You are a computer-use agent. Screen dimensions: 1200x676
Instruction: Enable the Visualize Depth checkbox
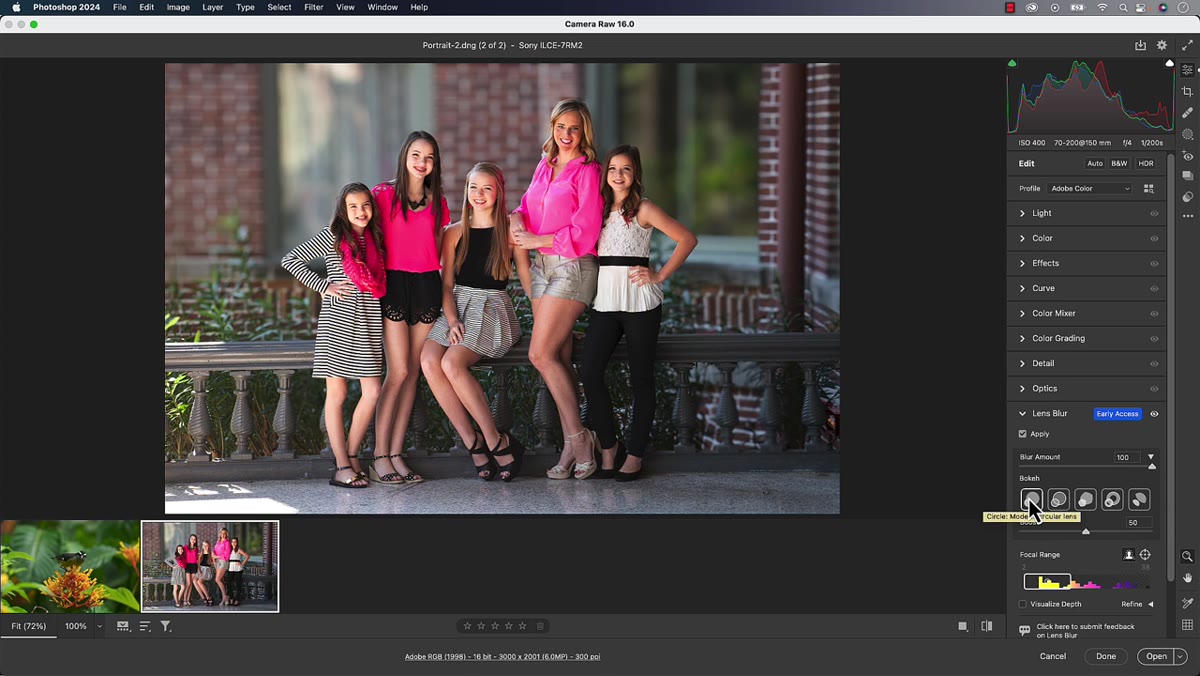pos(1022,604)
